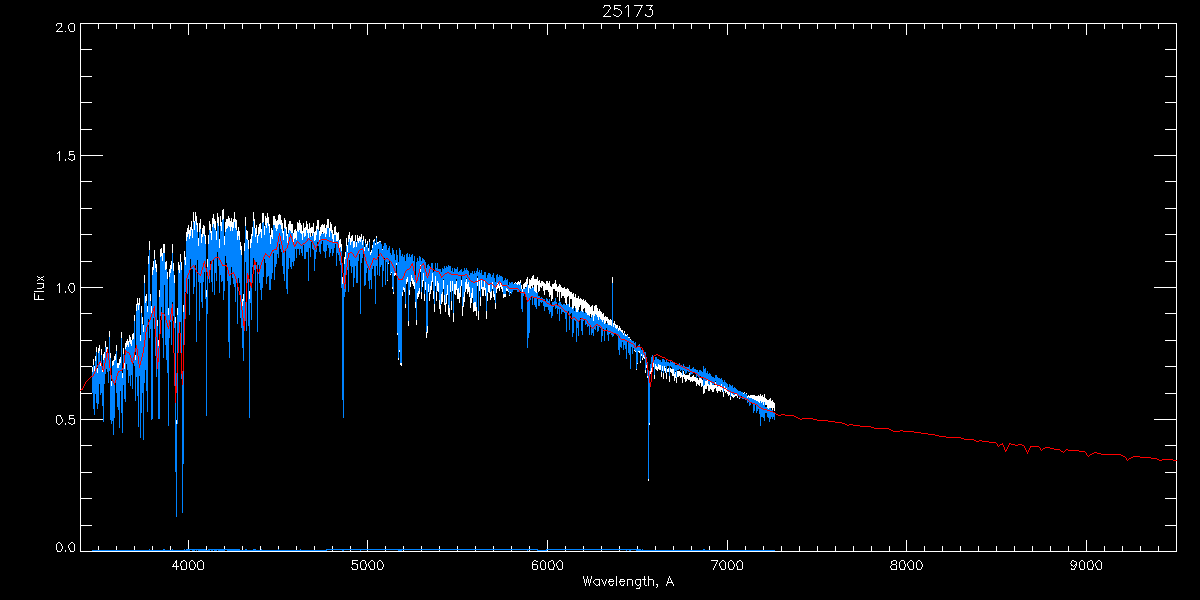
Task: Click the 2.0 flux tick label
Action: click(66, 29)
